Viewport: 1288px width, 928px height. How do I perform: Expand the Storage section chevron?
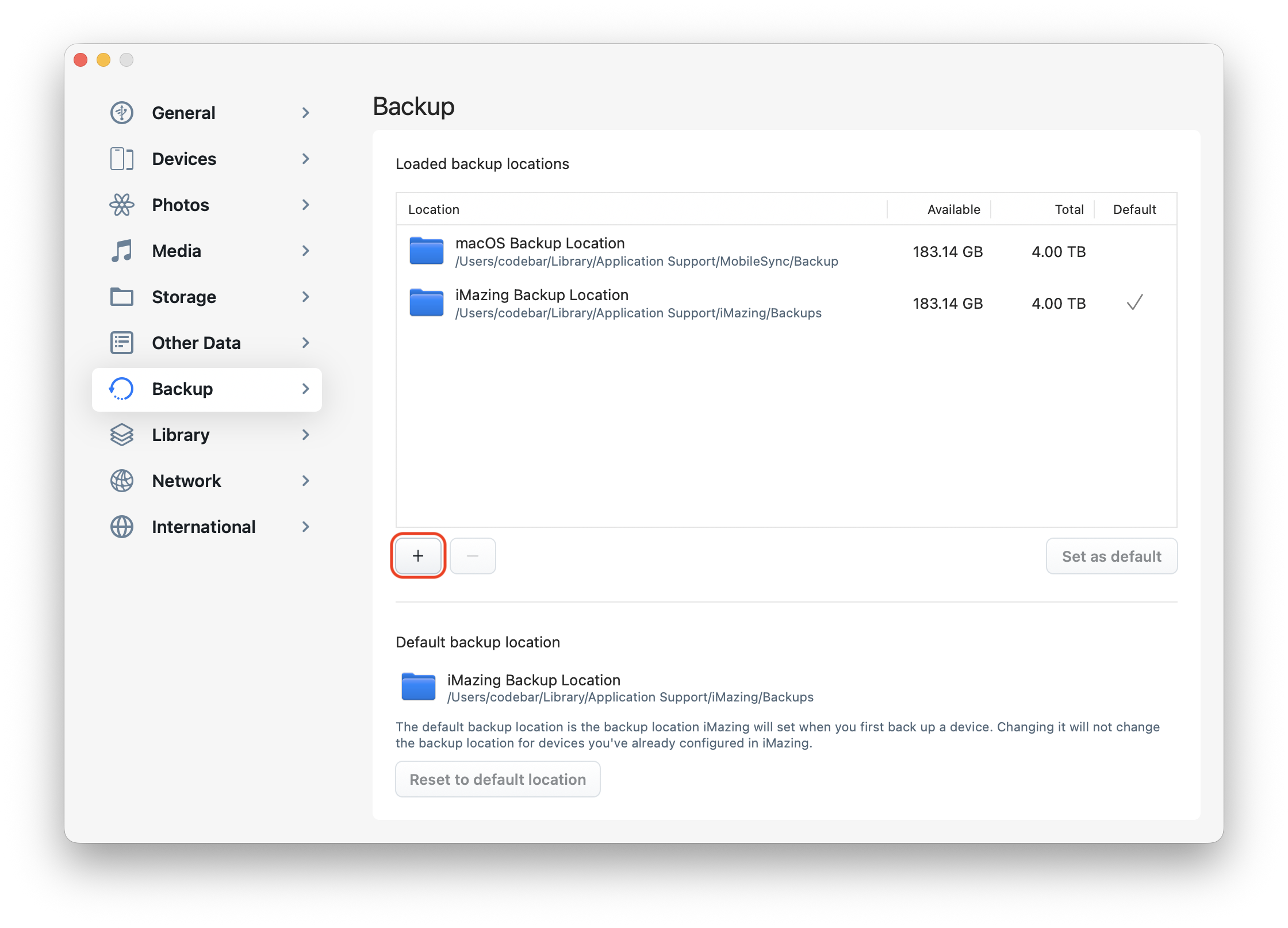pos(305,297)
